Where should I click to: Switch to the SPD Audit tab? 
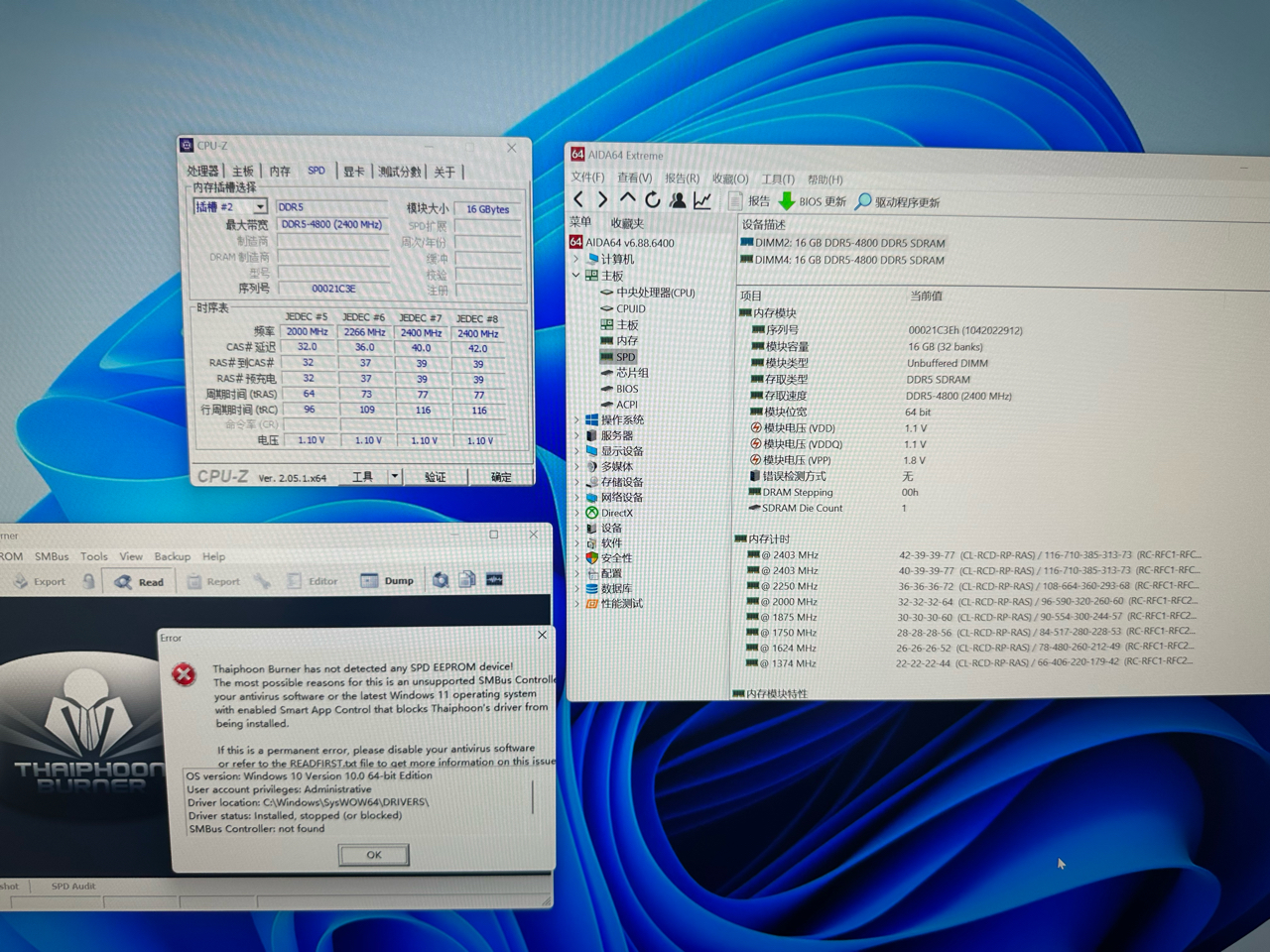pyautogui.click(x=71, y=886)
